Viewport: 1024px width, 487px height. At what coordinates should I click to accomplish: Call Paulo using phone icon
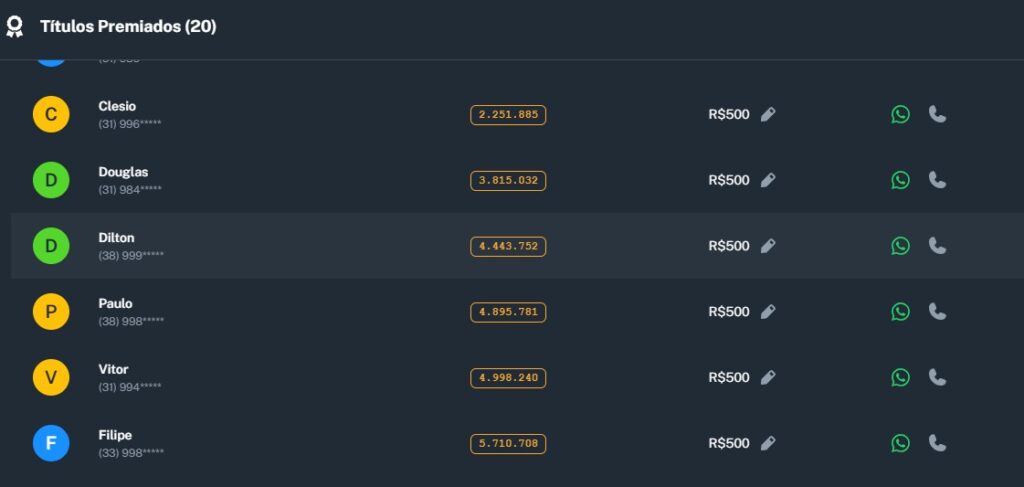click(937, 312)
